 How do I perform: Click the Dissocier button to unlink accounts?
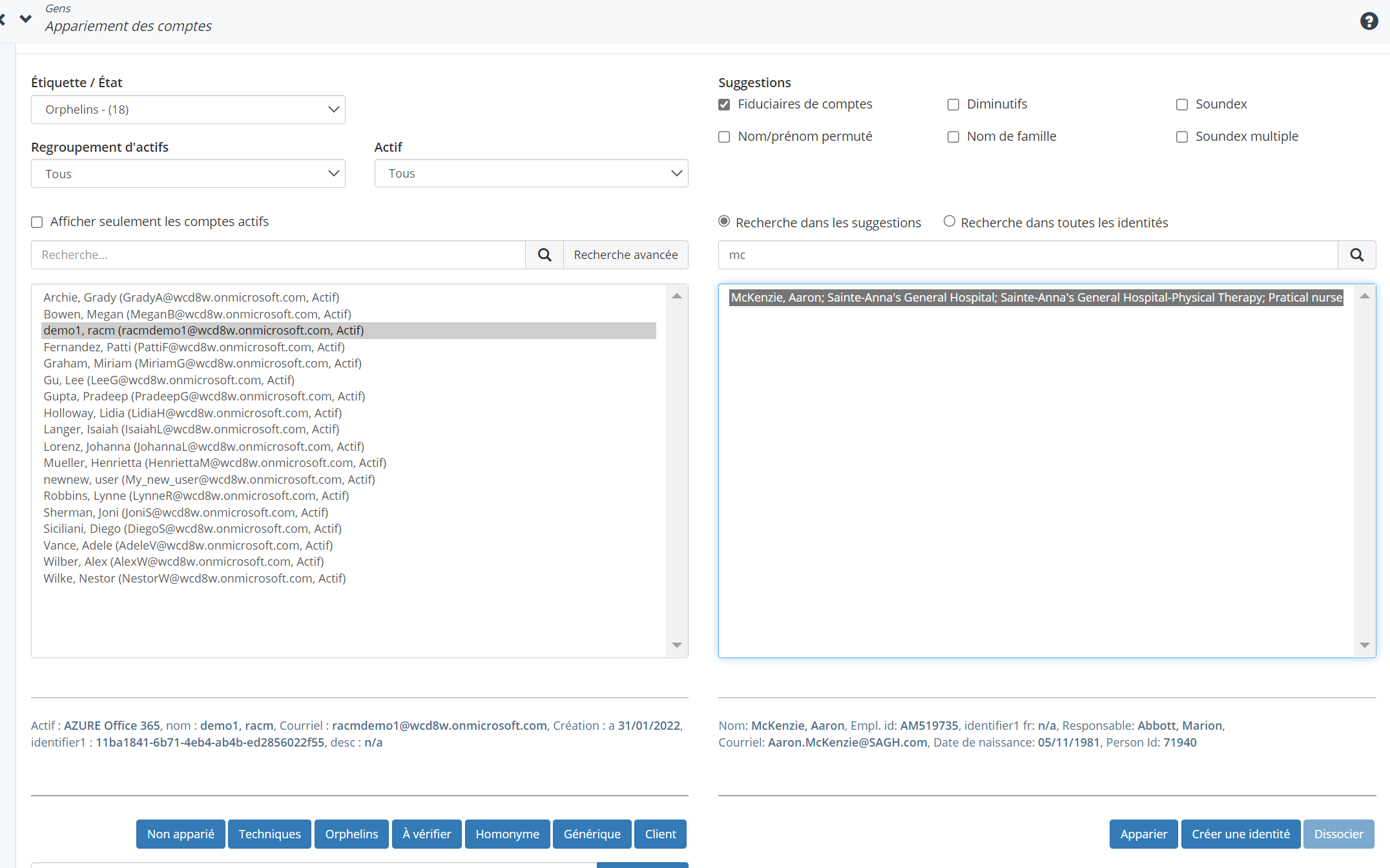click(1337, 834)
